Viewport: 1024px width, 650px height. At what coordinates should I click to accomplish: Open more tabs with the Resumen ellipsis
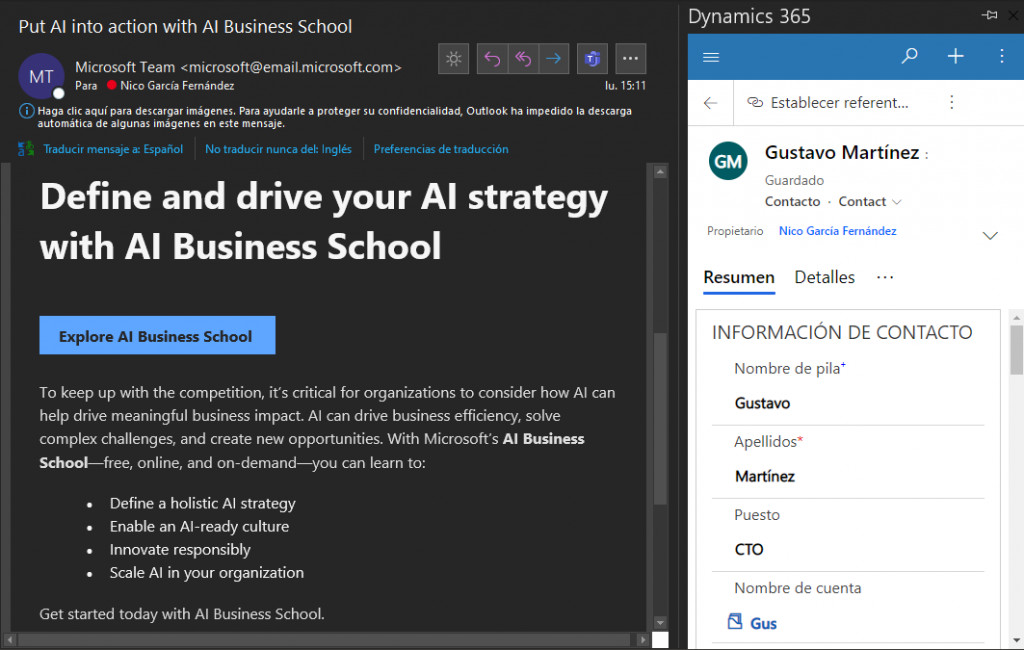click(885, 278)
